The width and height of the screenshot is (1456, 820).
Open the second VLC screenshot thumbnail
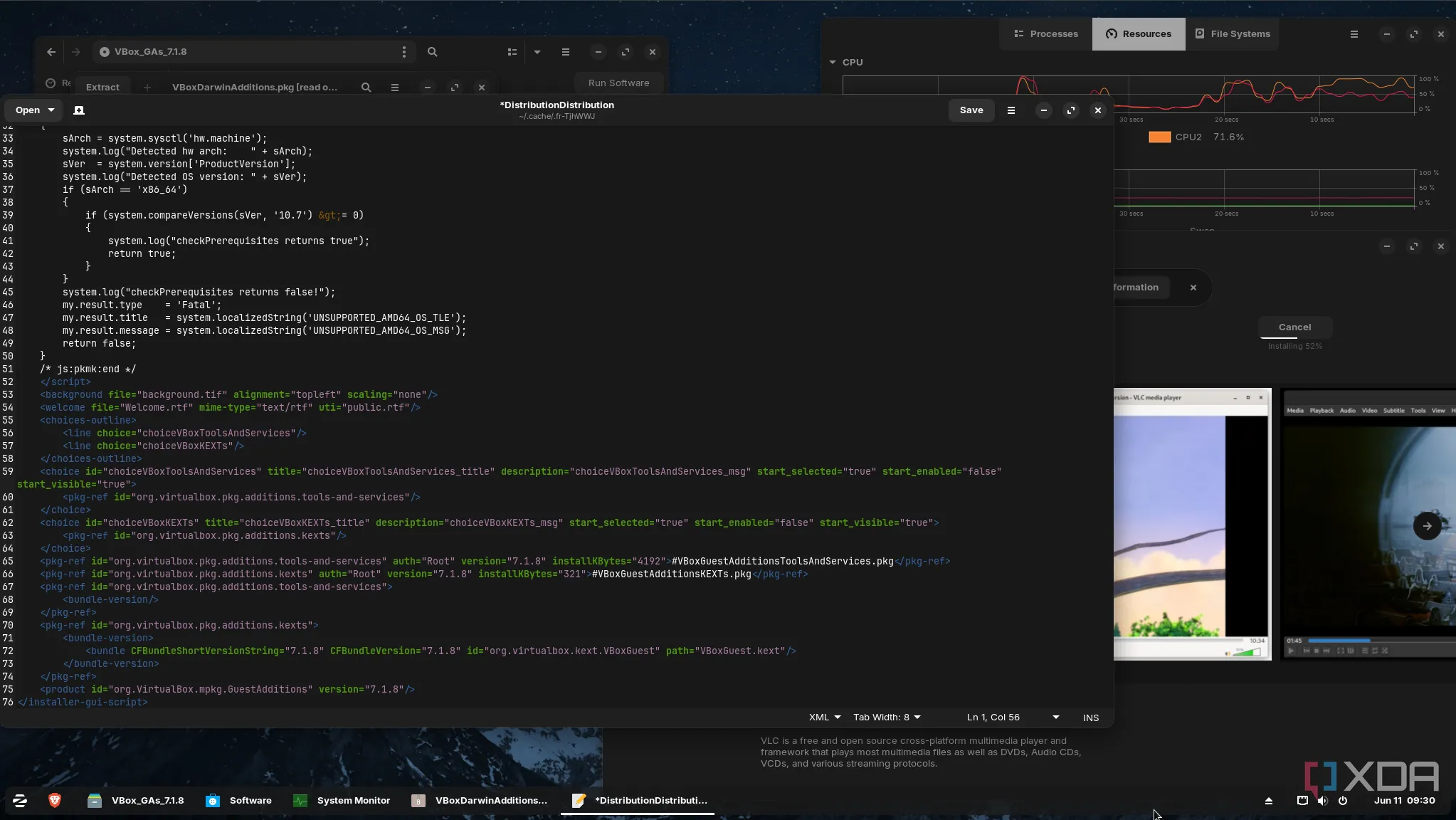click(1368, 525)
